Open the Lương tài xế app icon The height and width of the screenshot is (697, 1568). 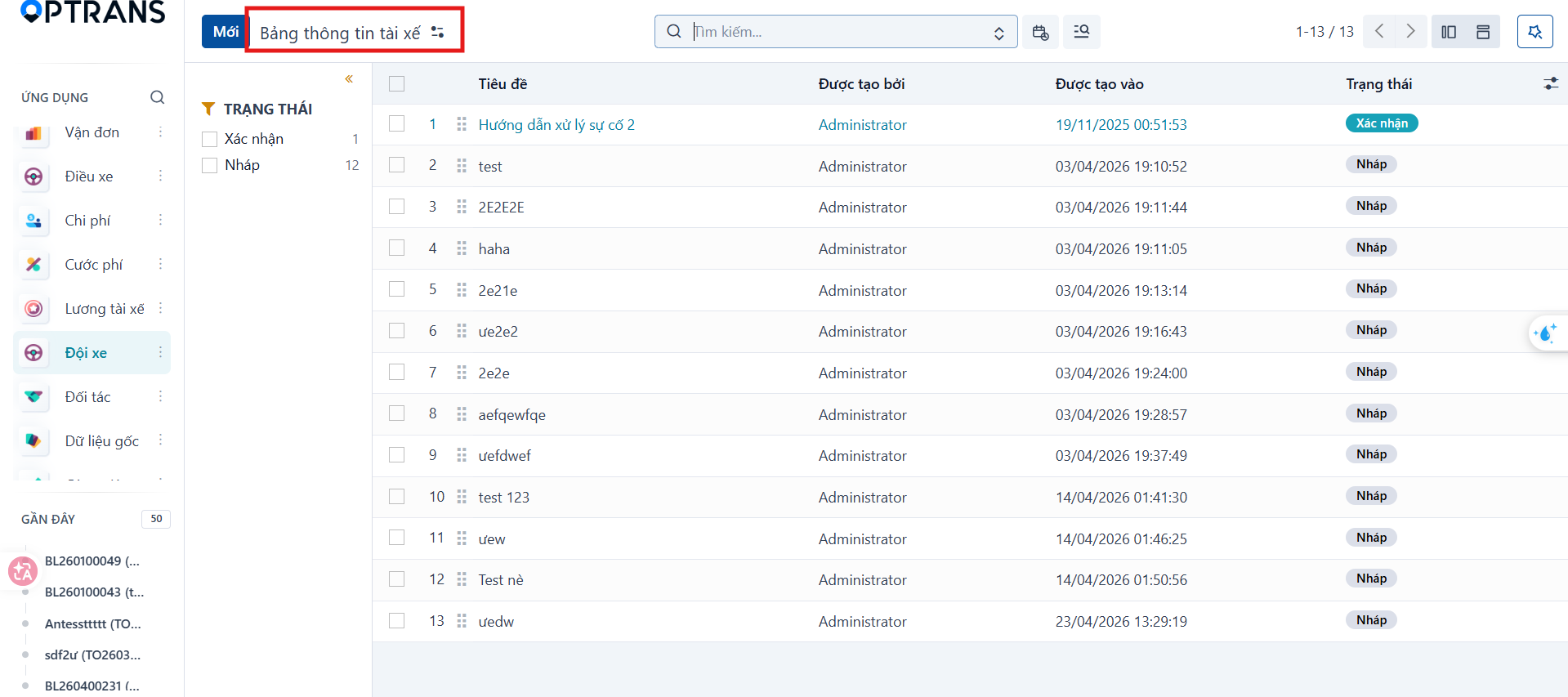point(34,309)
